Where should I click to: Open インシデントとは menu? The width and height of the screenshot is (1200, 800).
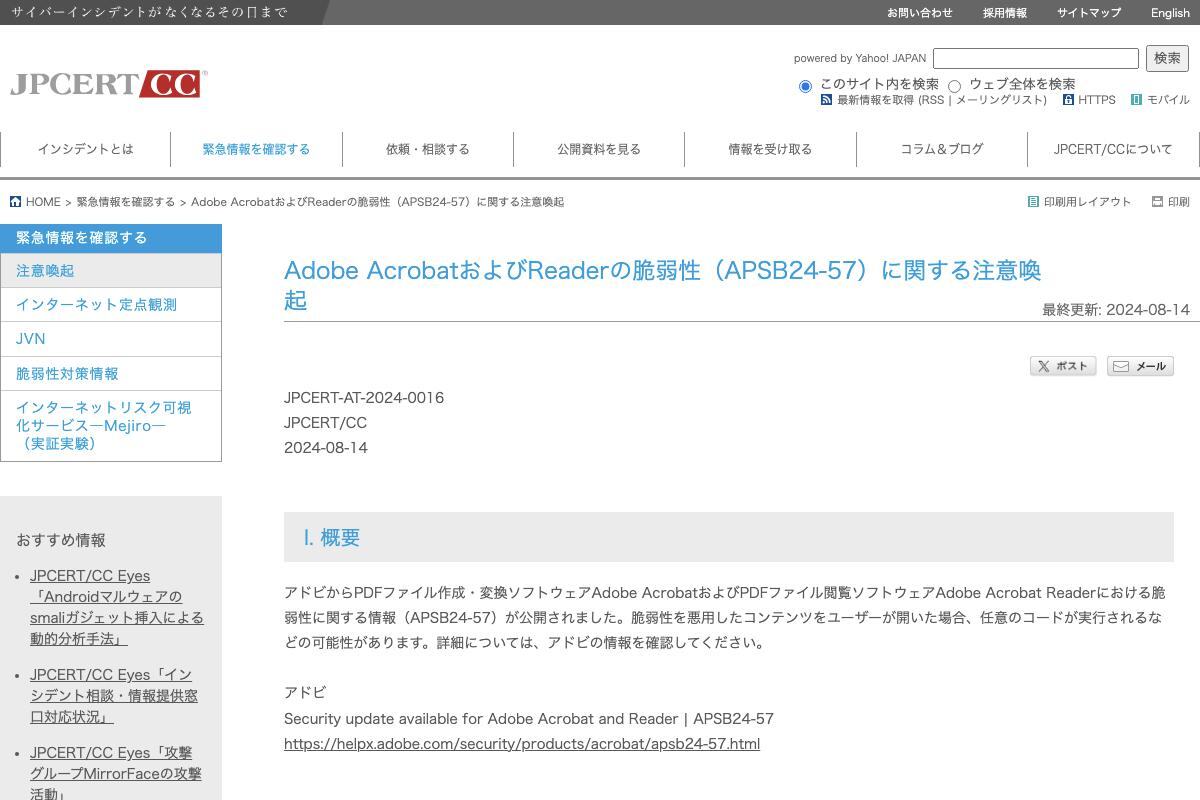point(86,149)
